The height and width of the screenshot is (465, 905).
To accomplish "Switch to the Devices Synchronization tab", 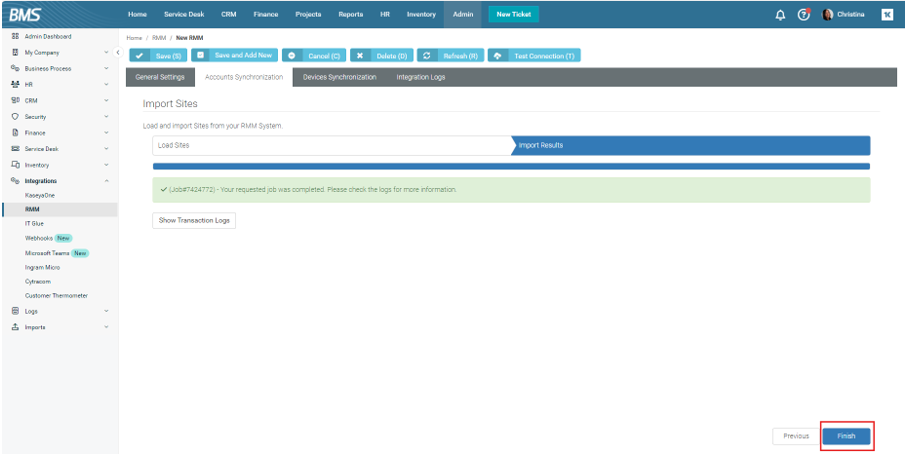I will coord(339,77).
